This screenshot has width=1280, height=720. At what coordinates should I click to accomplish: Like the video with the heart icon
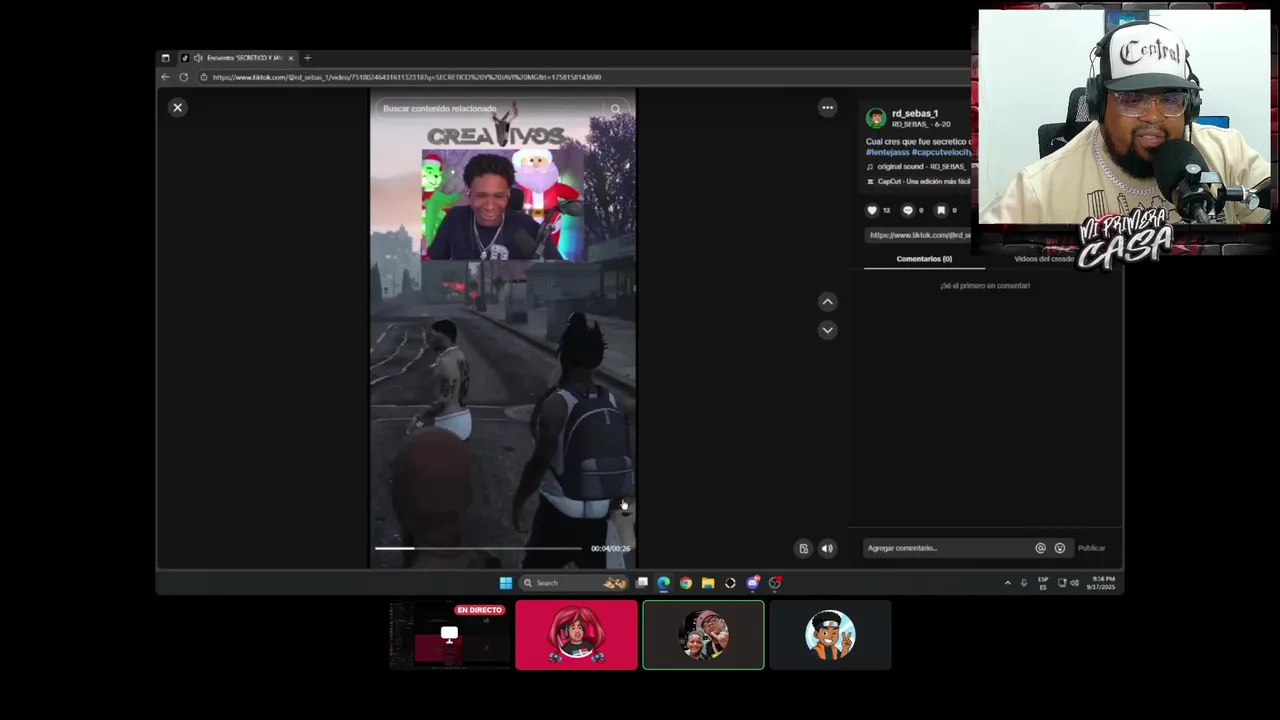click(x=872, y=210)
